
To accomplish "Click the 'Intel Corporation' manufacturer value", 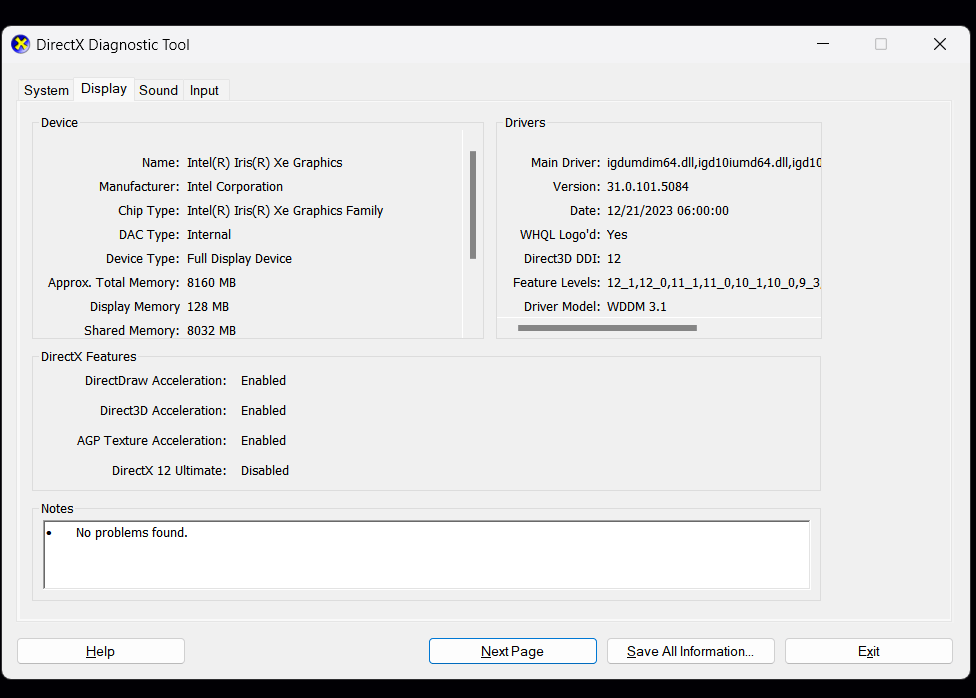I will tap(235, 187).
